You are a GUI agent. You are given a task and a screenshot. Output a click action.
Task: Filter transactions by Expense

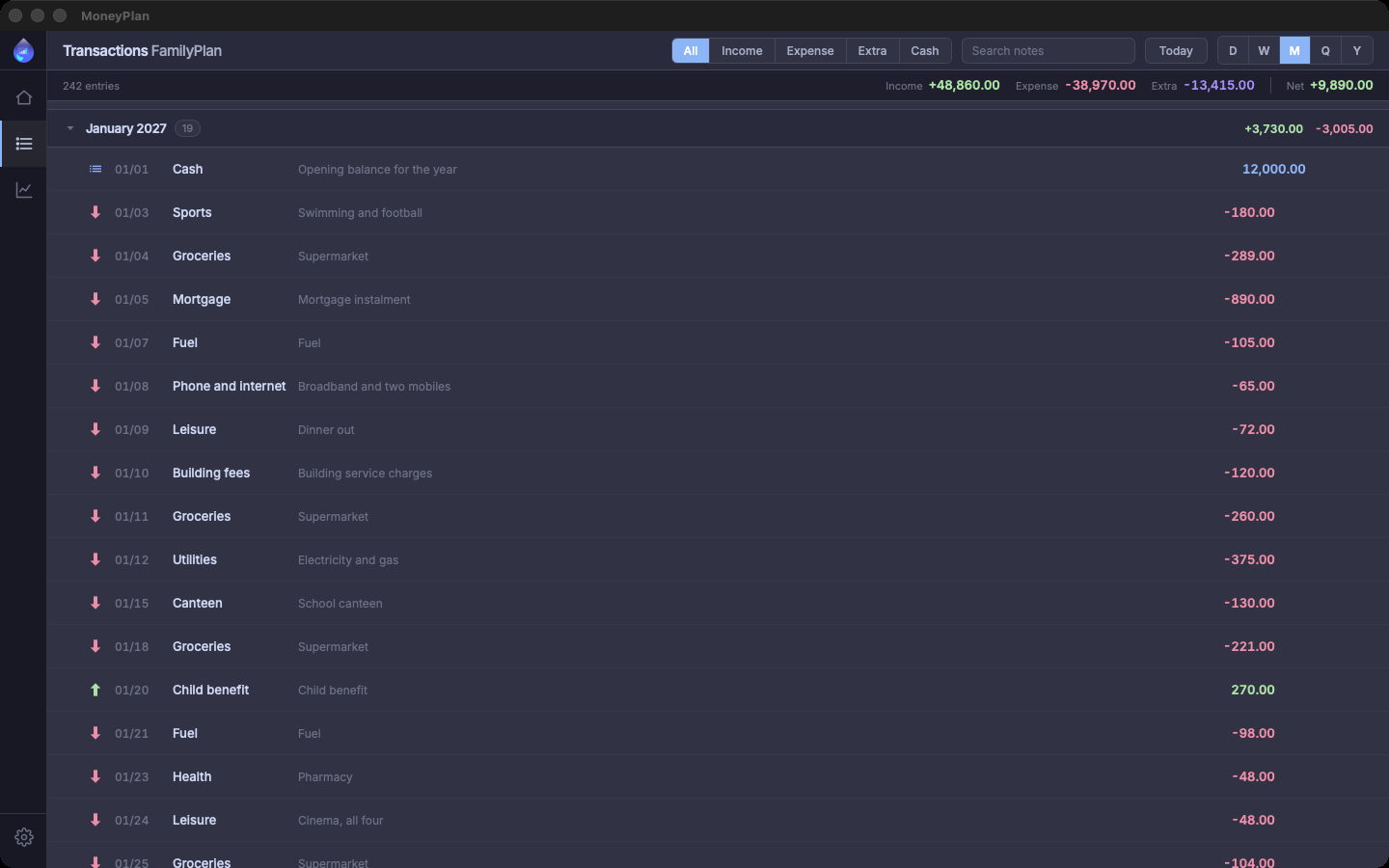[x=810, y=50]
